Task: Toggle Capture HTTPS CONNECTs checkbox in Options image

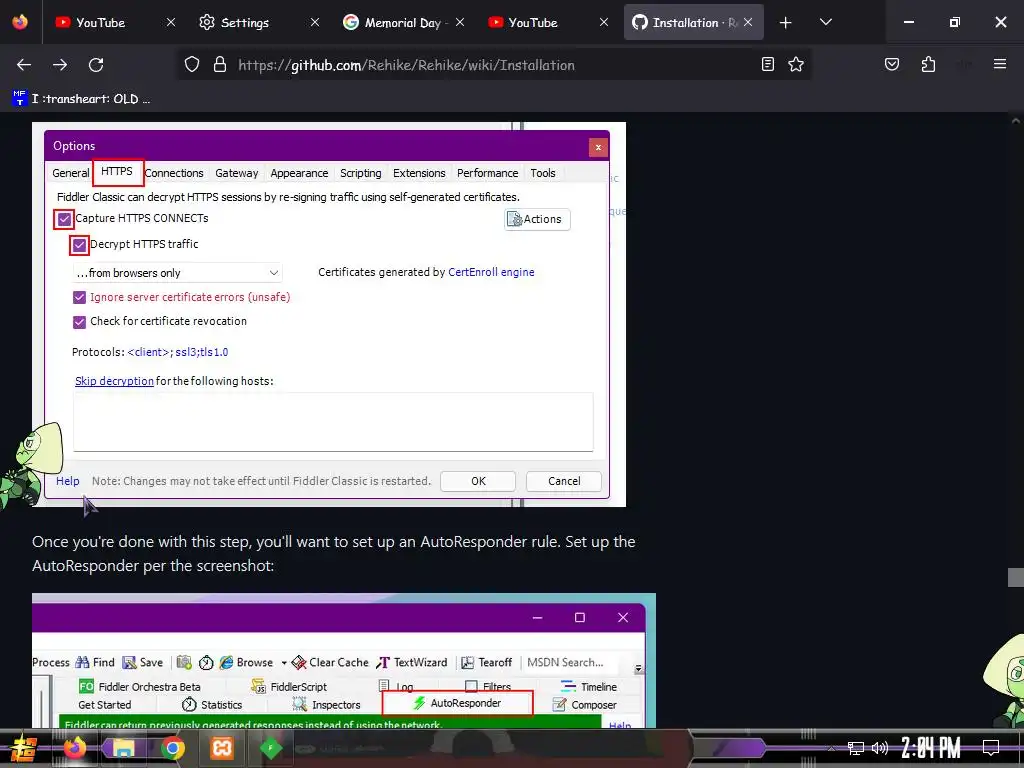Action: (64, 219)
